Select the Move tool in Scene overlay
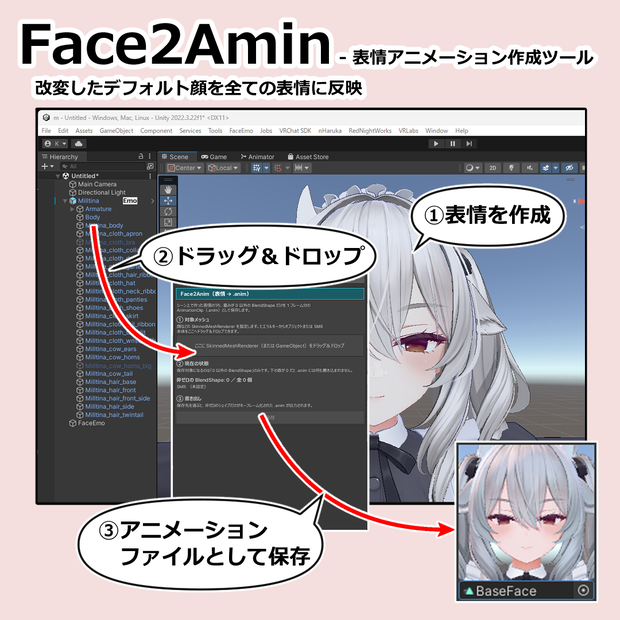Viewport: 620px width, 620px height. (168, 201)
